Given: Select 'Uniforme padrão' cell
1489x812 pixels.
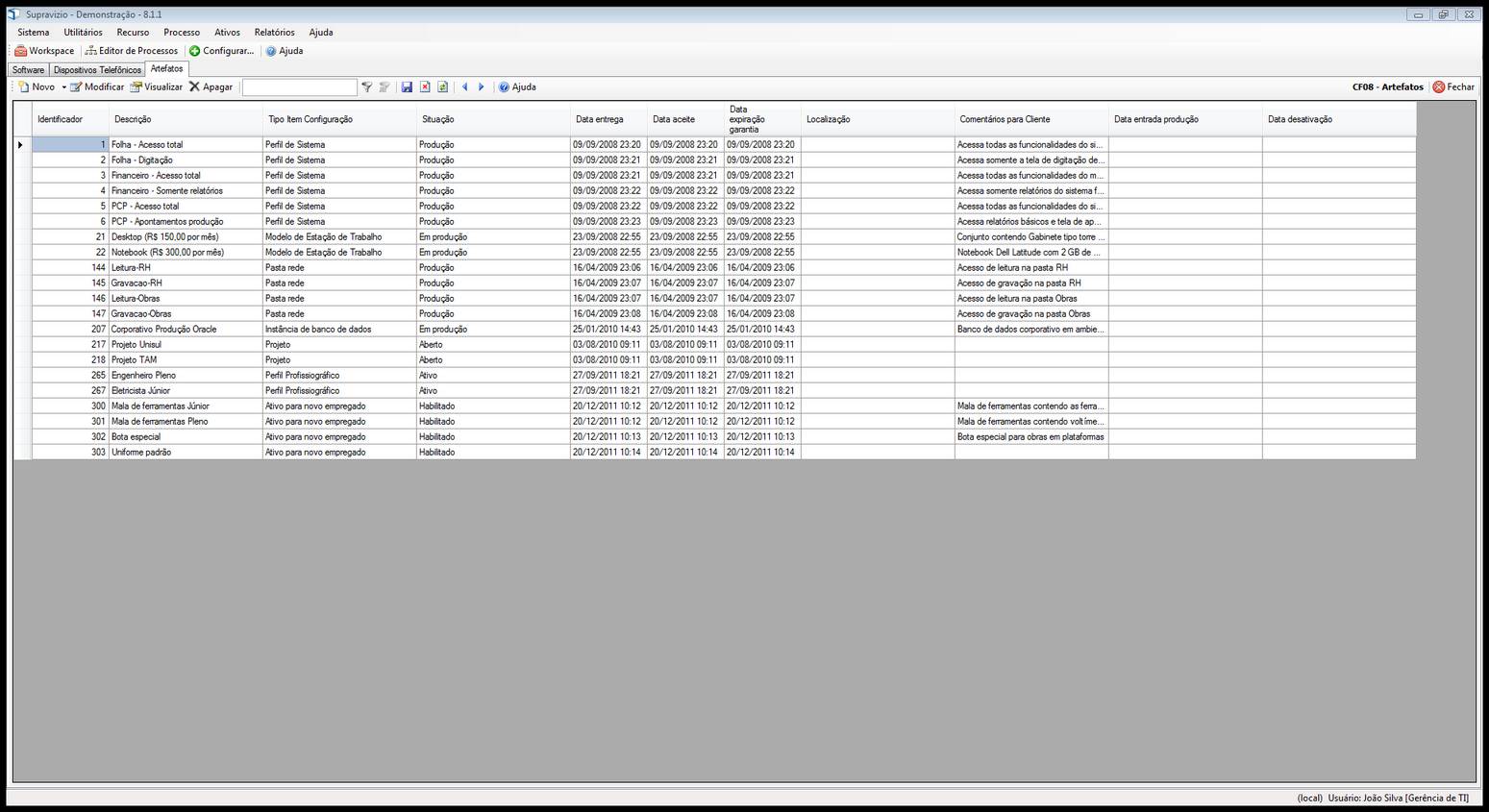Looking at the screenshot, I should coord(186,453).
